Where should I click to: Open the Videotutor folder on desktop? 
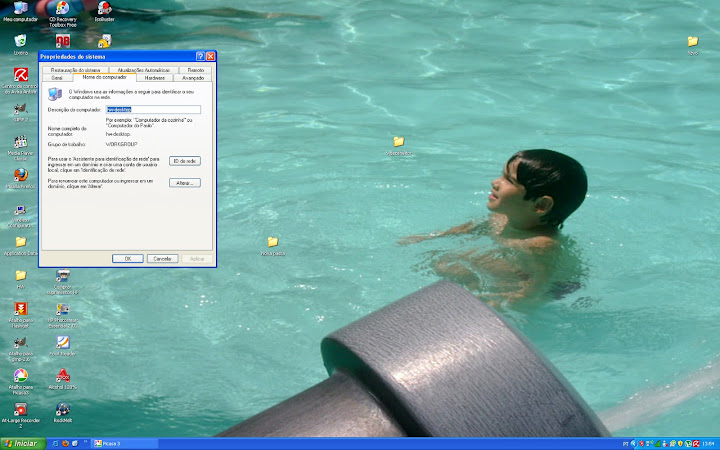pos(399,146)
